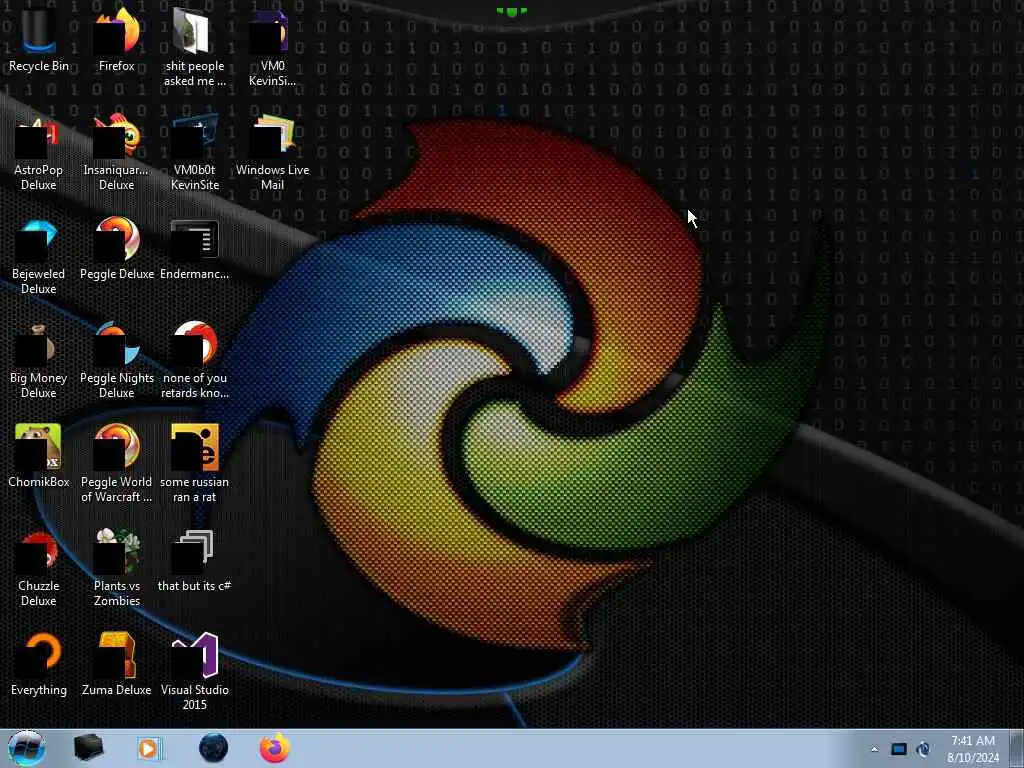Select the Big Money Deluxe shortcut

coord(39,360)
